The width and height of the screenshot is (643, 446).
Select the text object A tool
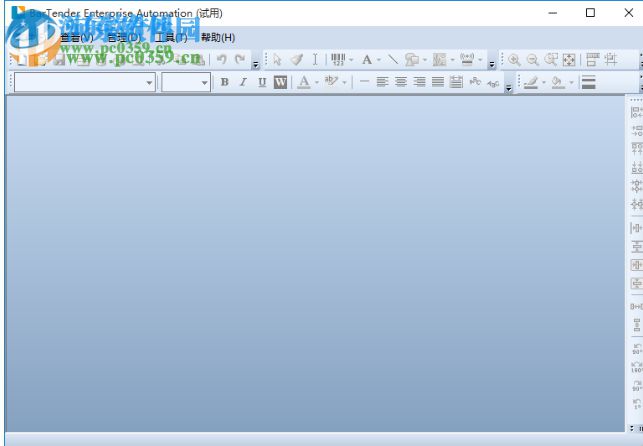click(x=367, y=60)
